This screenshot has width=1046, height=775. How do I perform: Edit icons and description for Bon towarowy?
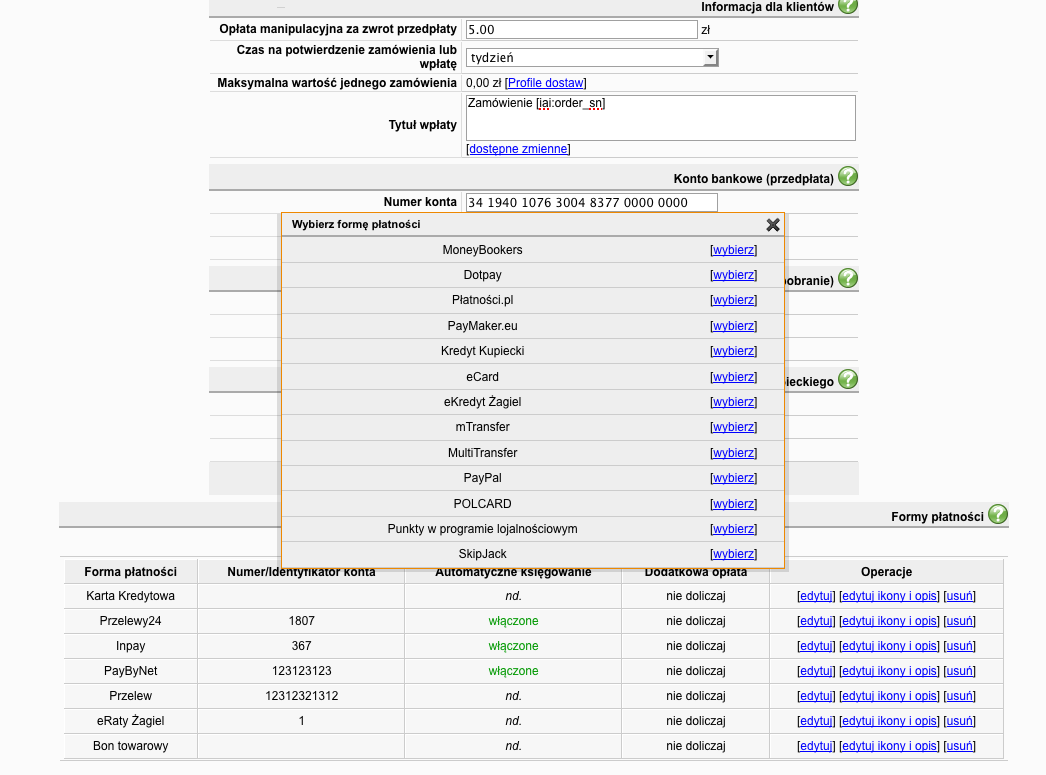(889, 746)
